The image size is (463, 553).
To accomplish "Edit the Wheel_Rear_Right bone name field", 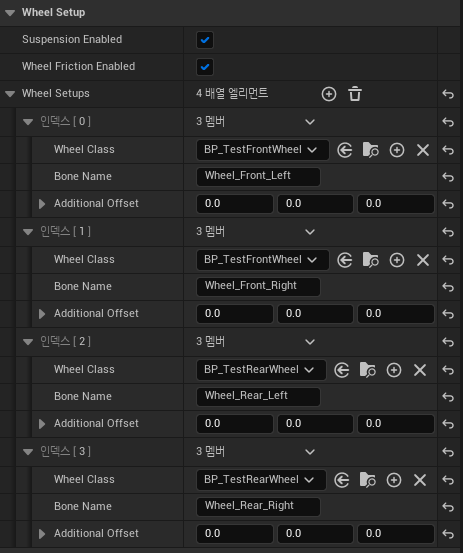I will pyautogui.click(x=258, y=507).
